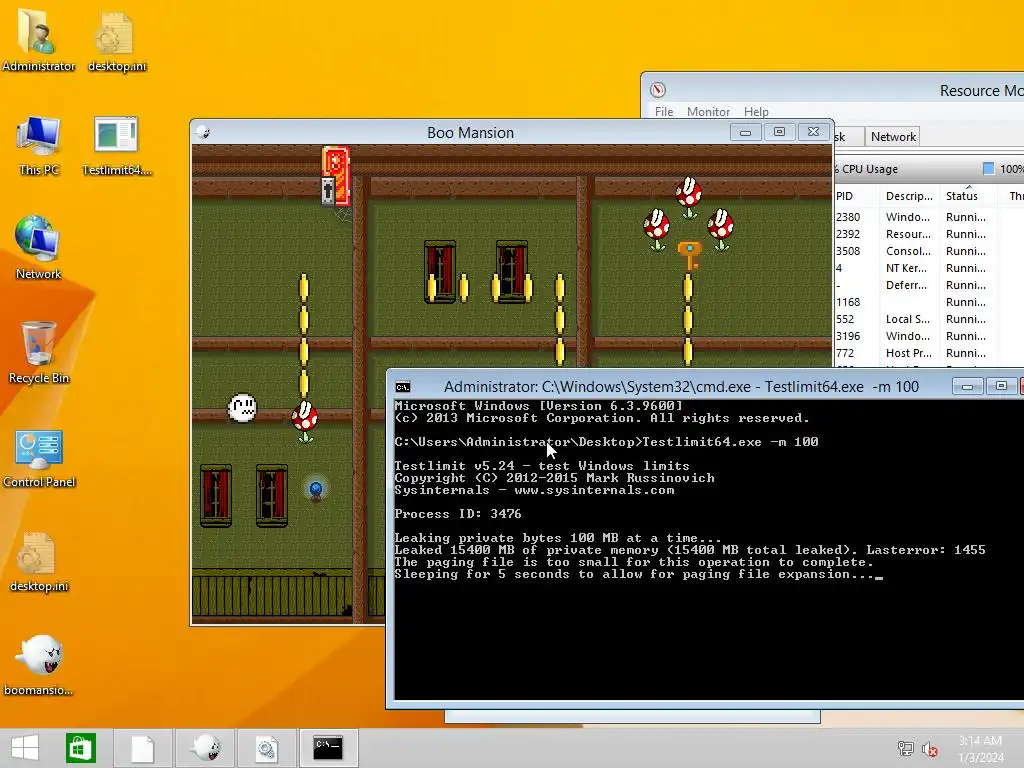Click the CPU Usage header label
The image size is (1024, 768).
[869, 169]
